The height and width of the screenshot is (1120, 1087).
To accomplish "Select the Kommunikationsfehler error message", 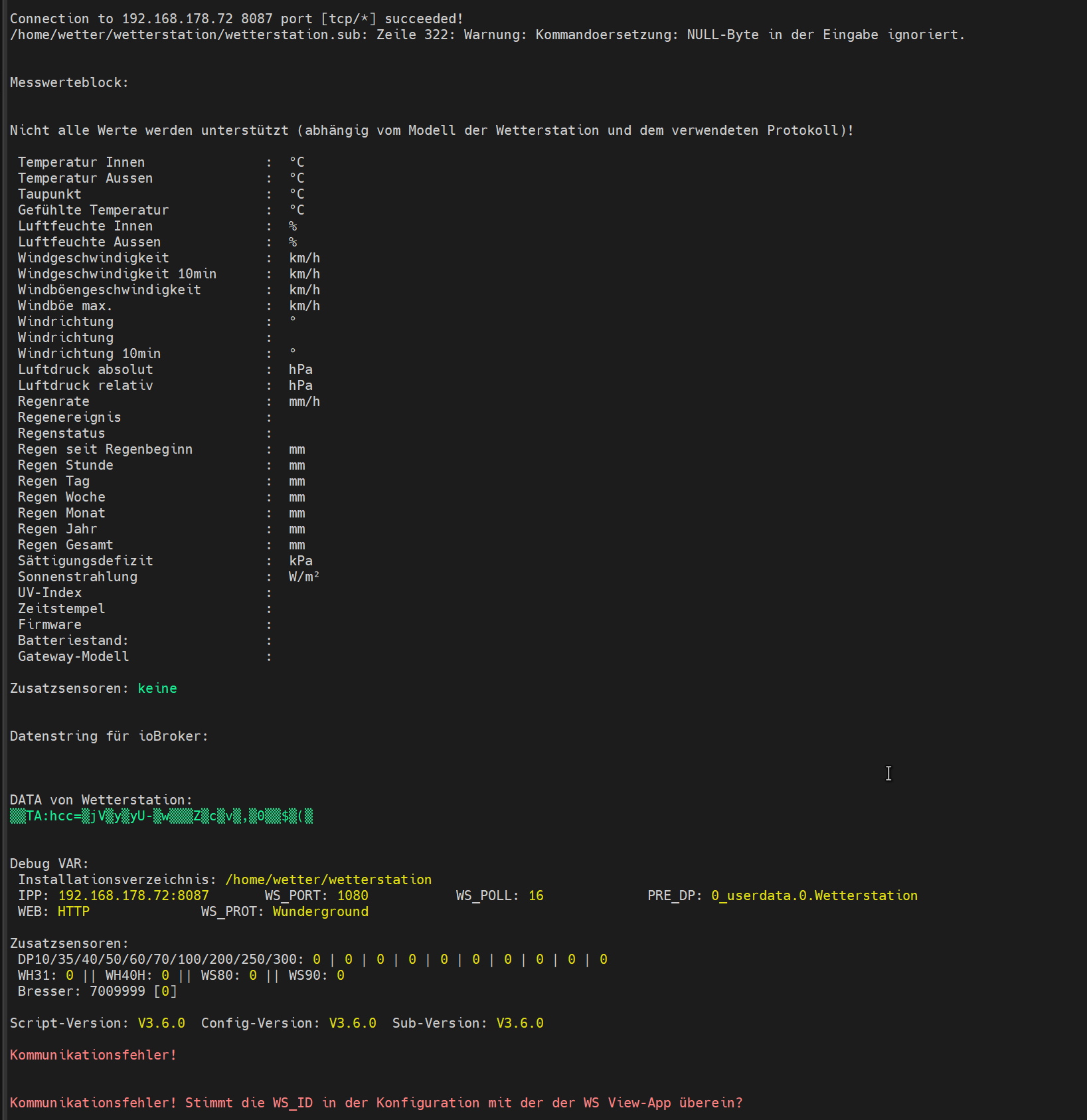I will [92, 1054].
